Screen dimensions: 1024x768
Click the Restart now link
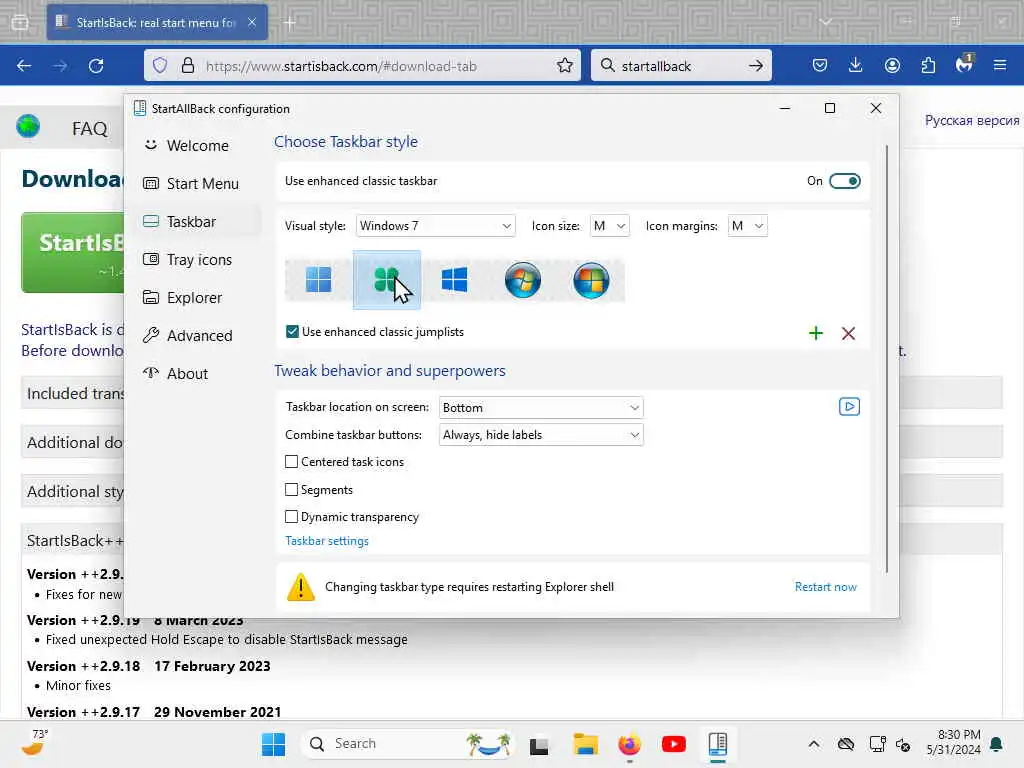(825, 586)
